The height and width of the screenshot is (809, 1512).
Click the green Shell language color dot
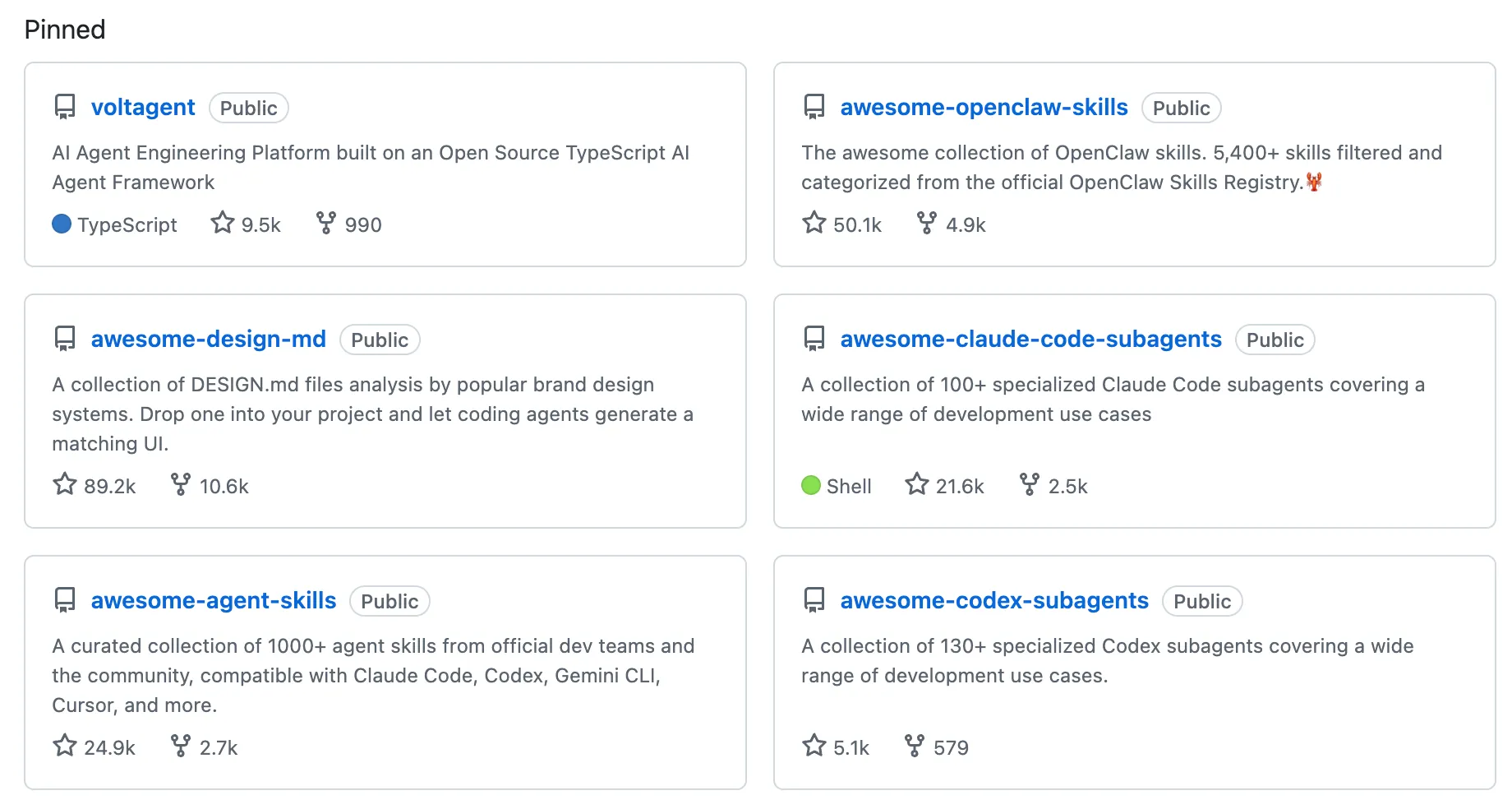point(811,485)
